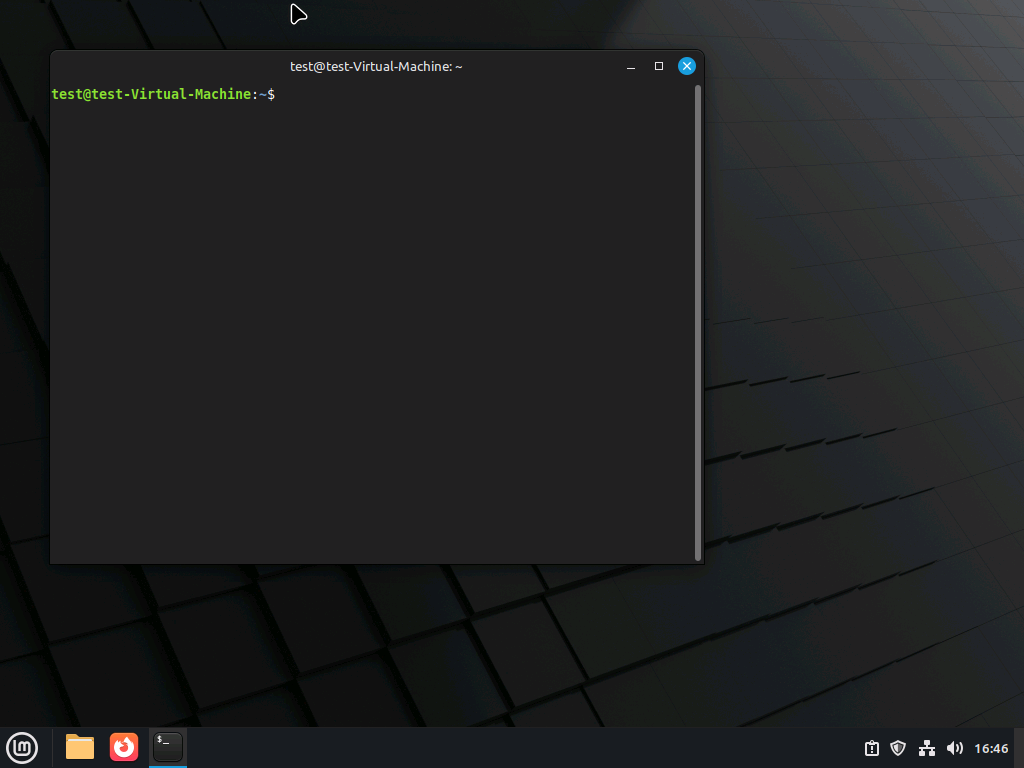
Task: Open the Update Manager shield icon
Action: 898,748
